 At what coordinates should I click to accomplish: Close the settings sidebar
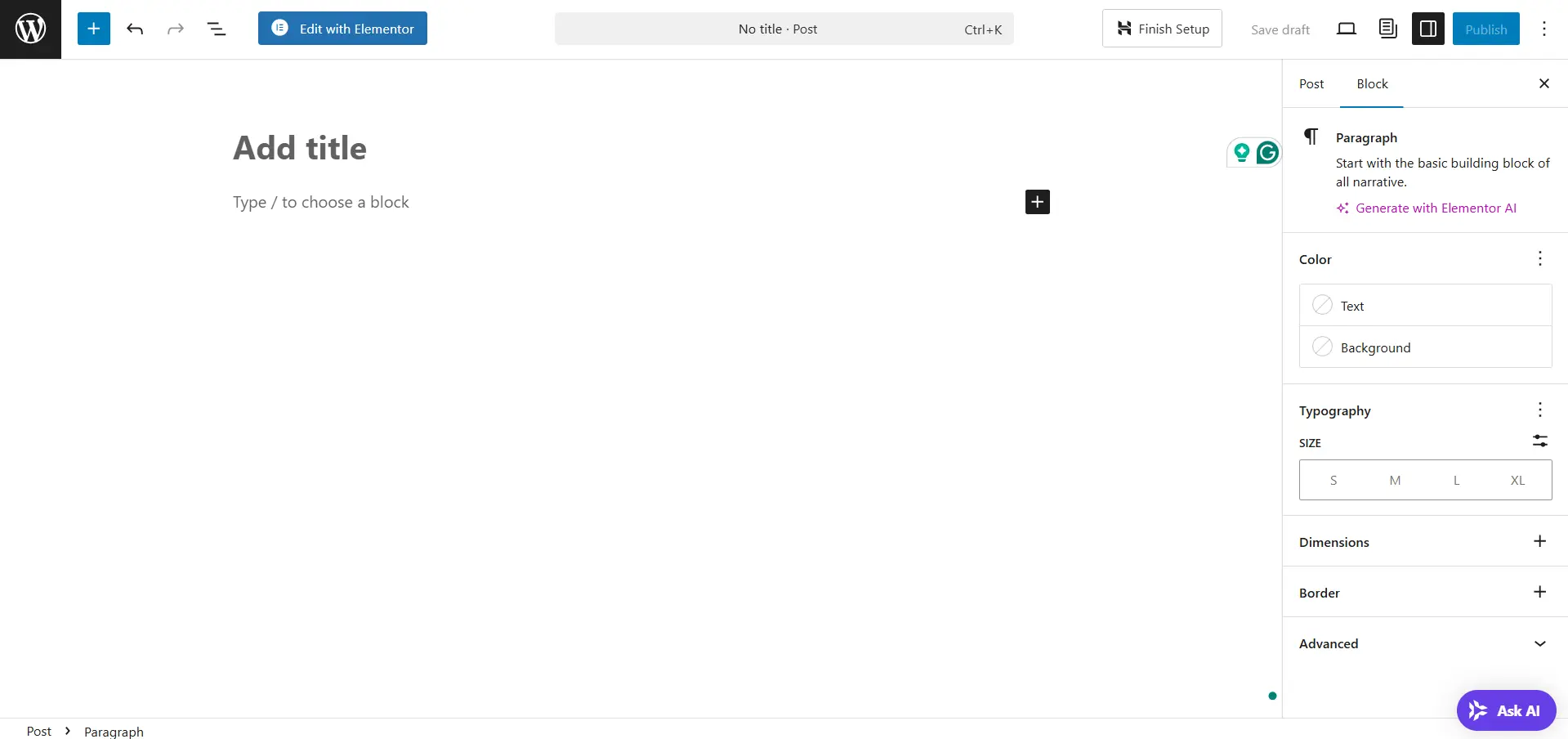[x=1544, y=83]
